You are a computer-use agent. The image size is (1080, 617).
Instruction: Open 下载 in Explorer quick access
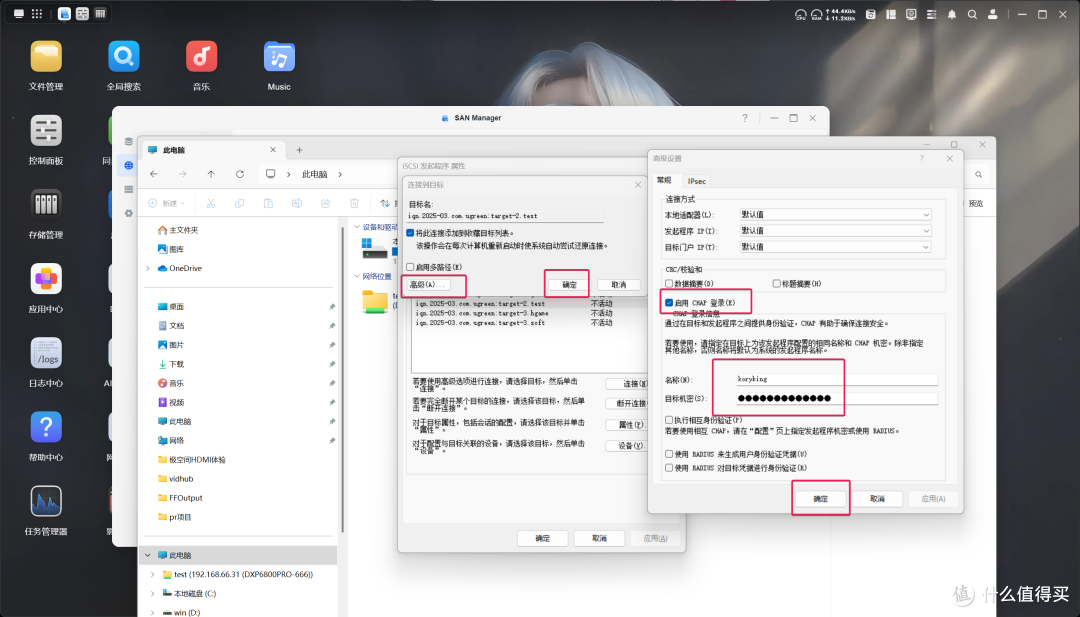(x=171, y=364)
